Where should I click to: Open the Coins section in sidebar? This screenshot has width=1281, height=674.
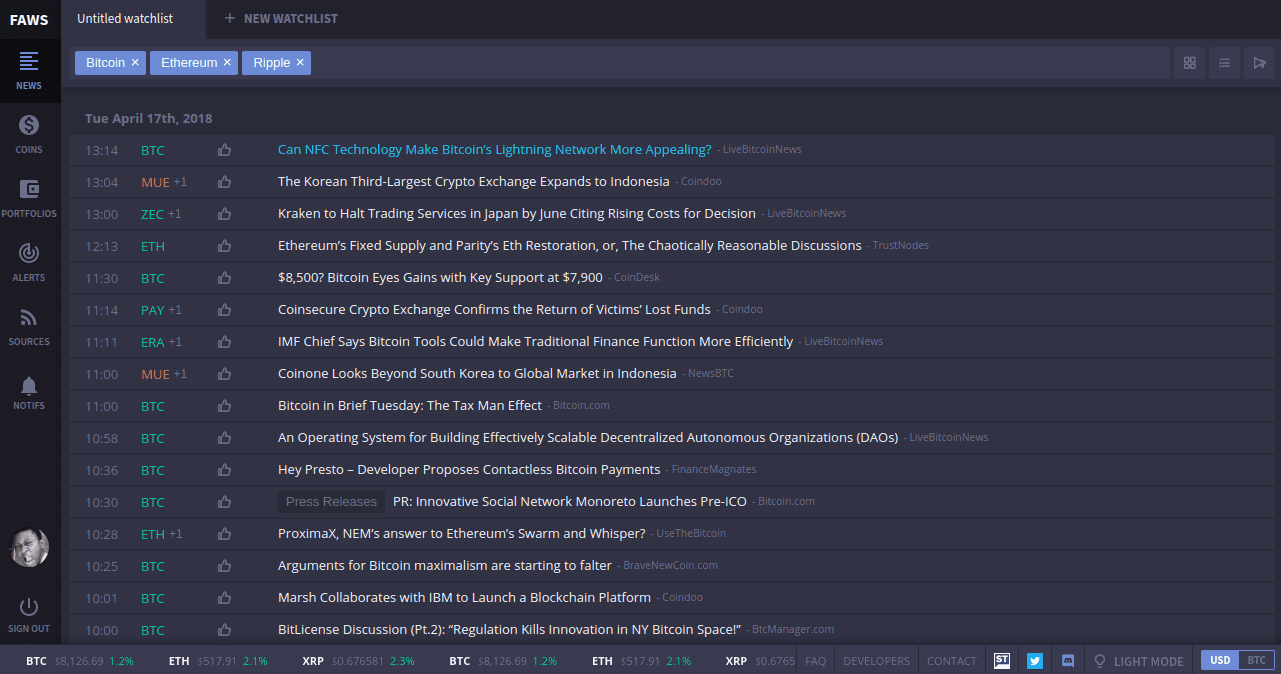[x=29, y=134]
